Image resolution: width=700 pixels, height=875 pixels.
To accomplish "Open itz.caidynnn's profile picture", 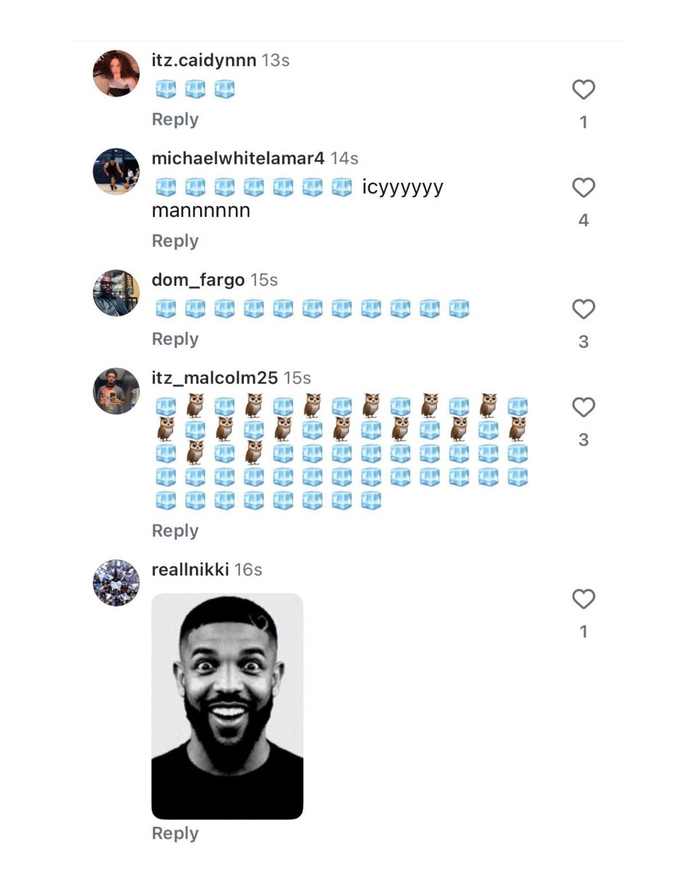I will click(x=116, y=73).
